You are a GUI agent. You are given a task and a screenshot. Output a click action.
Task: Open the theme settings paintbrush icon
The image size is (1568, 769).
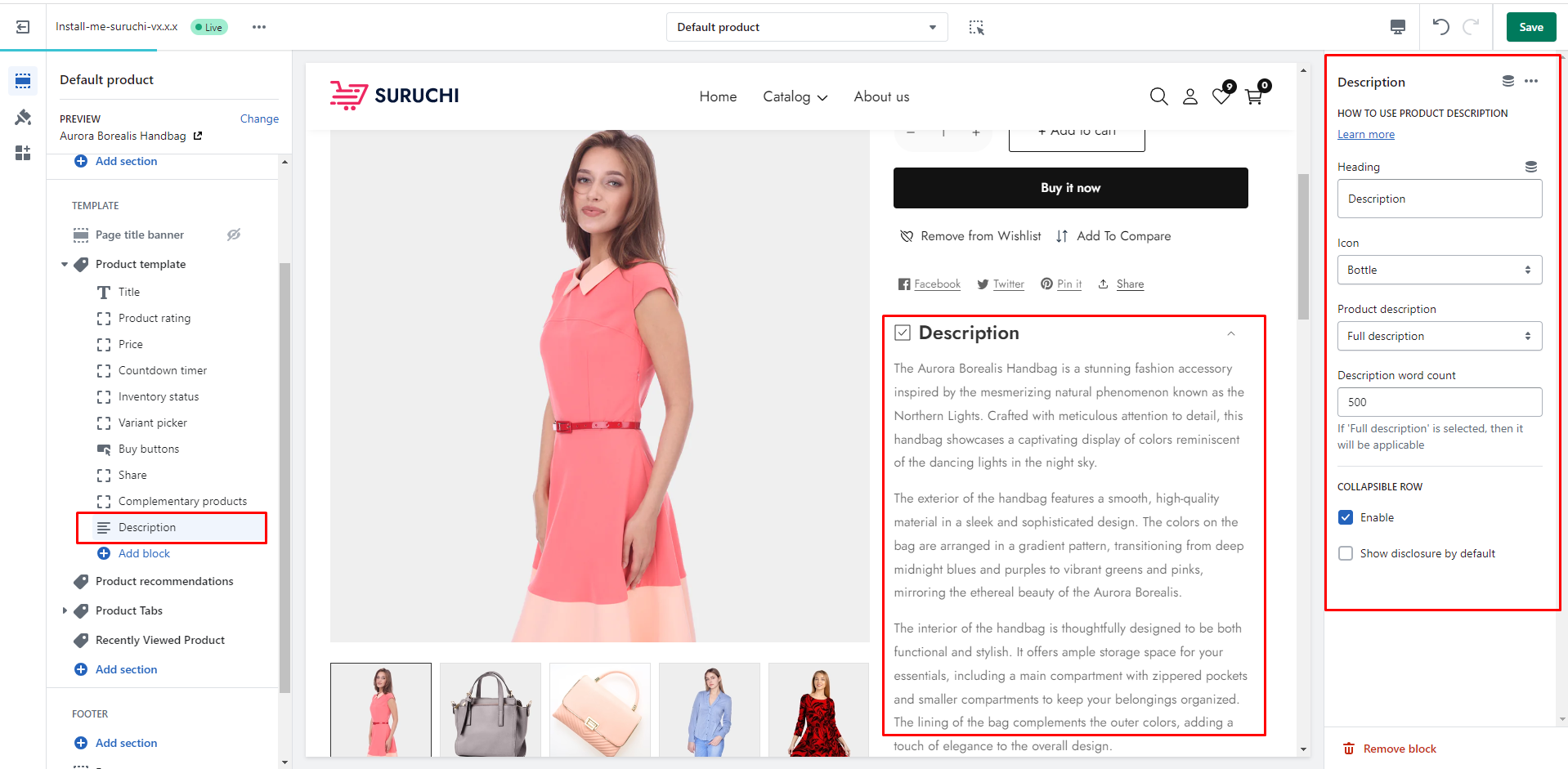pos(23,118)
